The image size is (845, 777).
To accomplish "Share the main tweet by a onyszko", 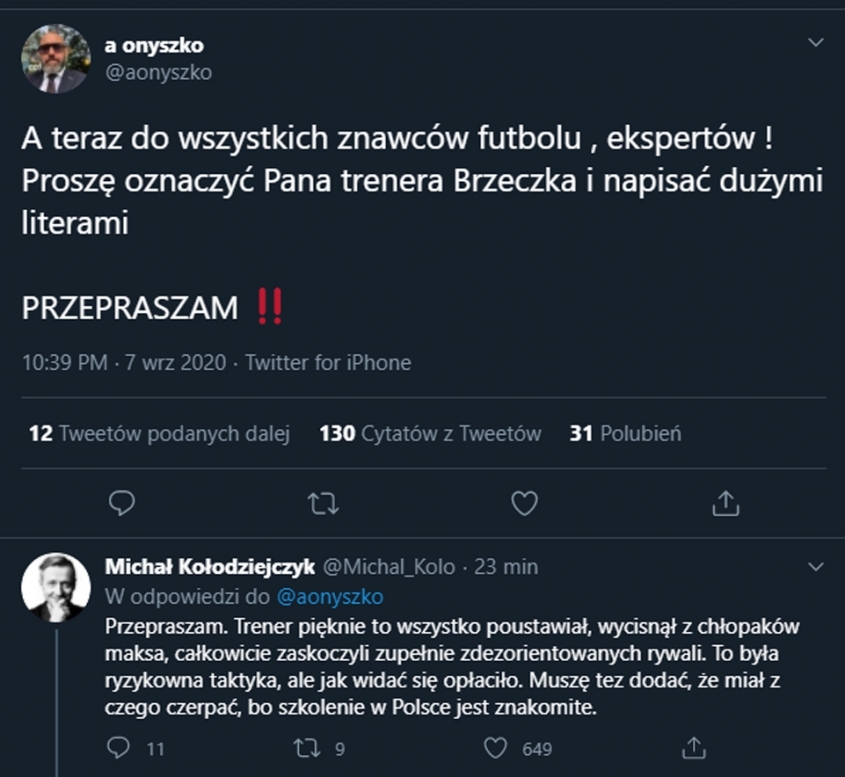I will 725,503.
